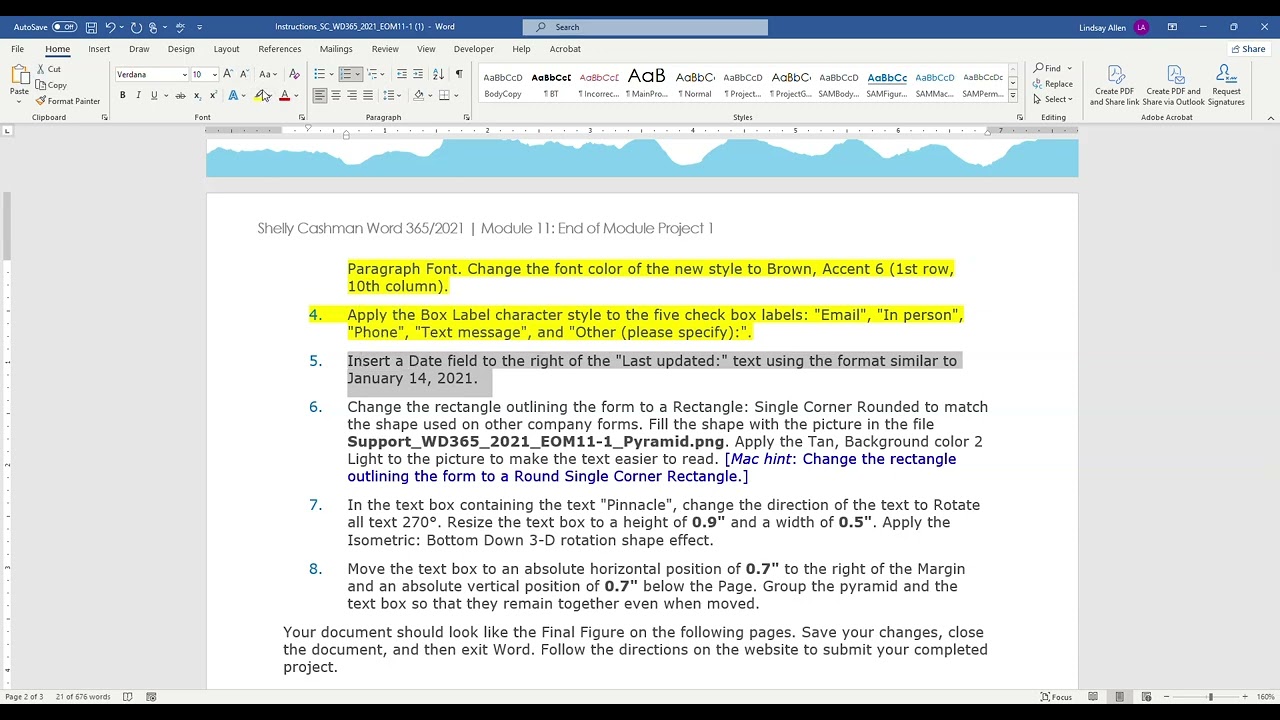Toggle Underline formatting

154,96
